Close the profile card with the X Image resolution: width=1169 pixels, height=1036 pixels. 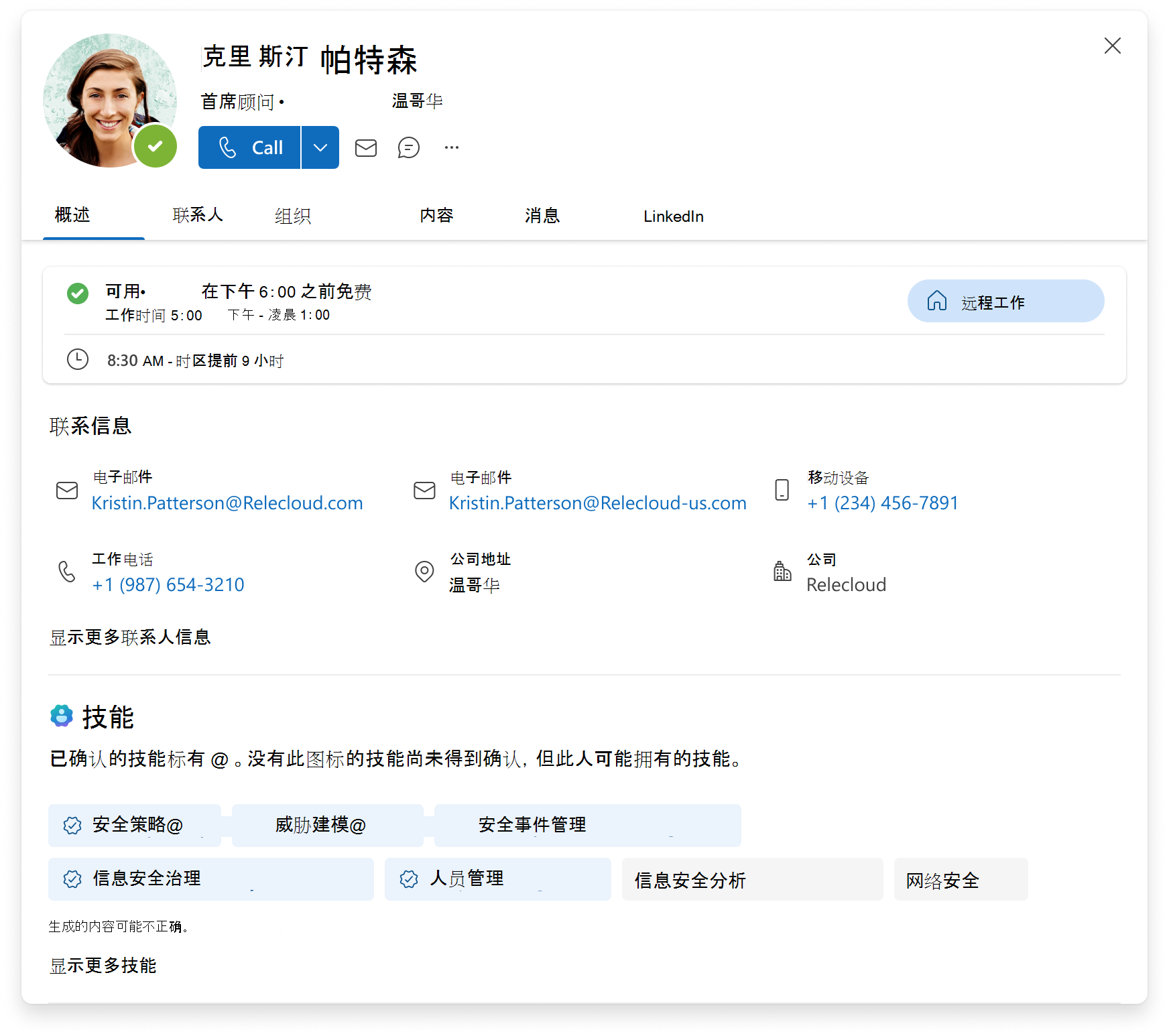point(1113,46)
